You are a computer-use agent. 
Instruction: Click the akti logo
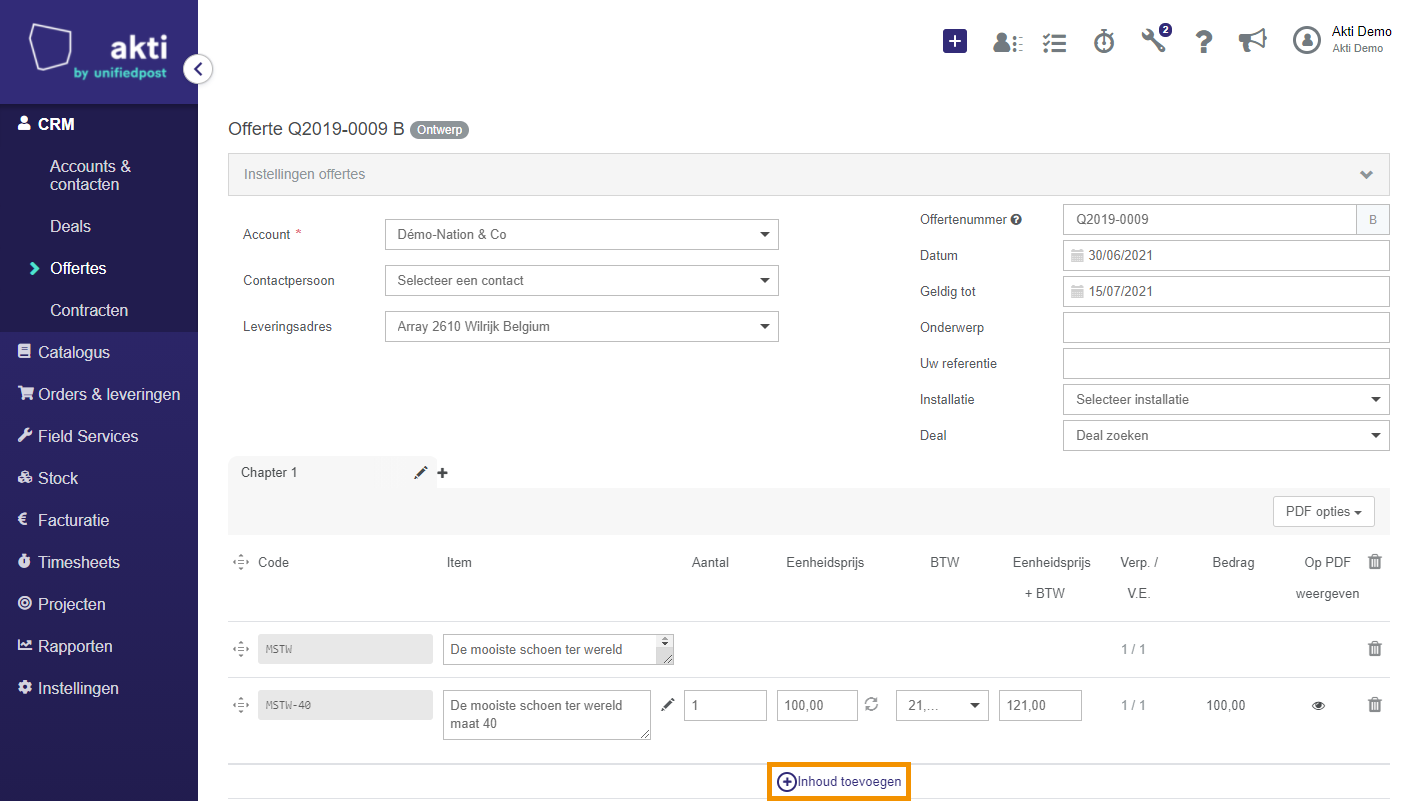(x=98, y=52)
